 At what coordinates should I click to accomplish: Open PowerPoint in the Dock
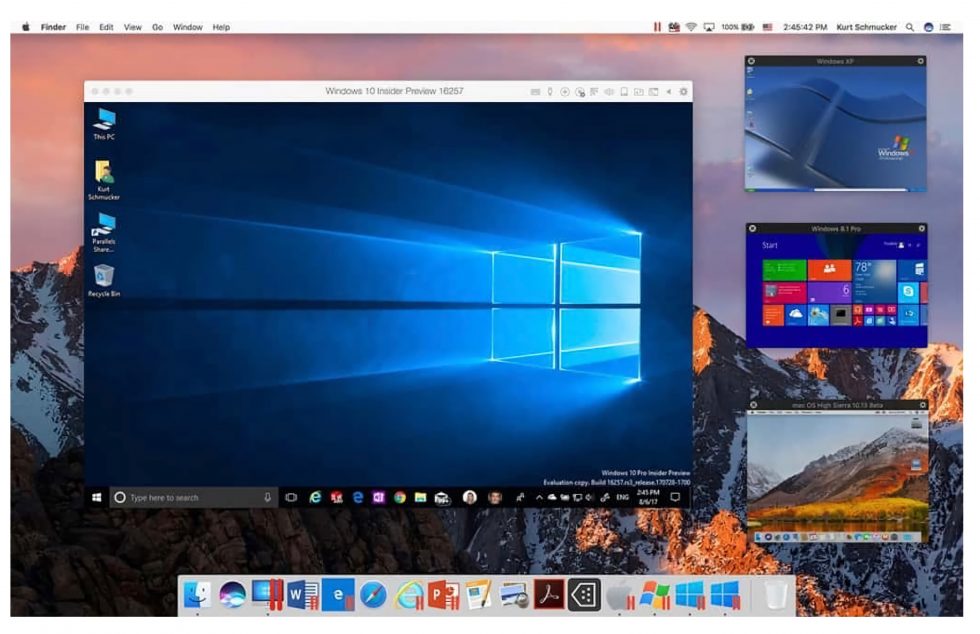[444, 595]
